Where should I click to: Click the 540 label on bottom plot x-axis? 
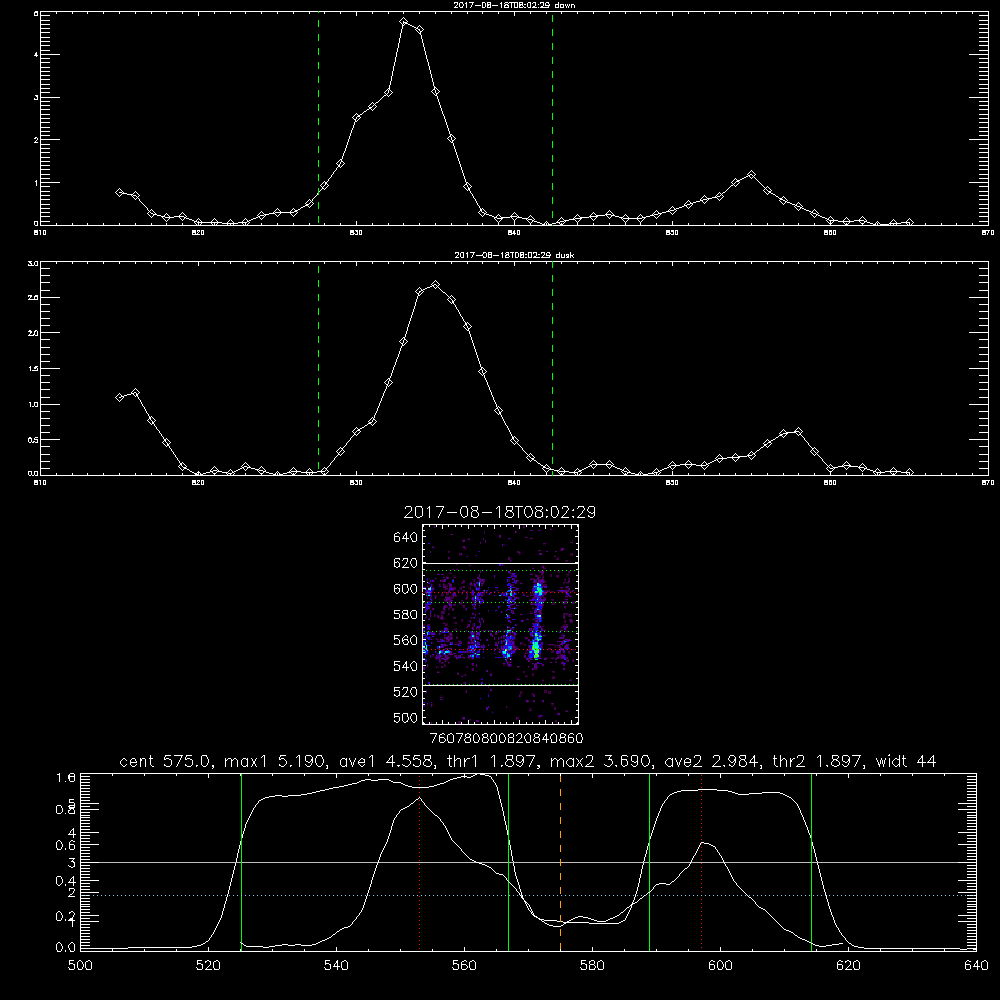336,966
